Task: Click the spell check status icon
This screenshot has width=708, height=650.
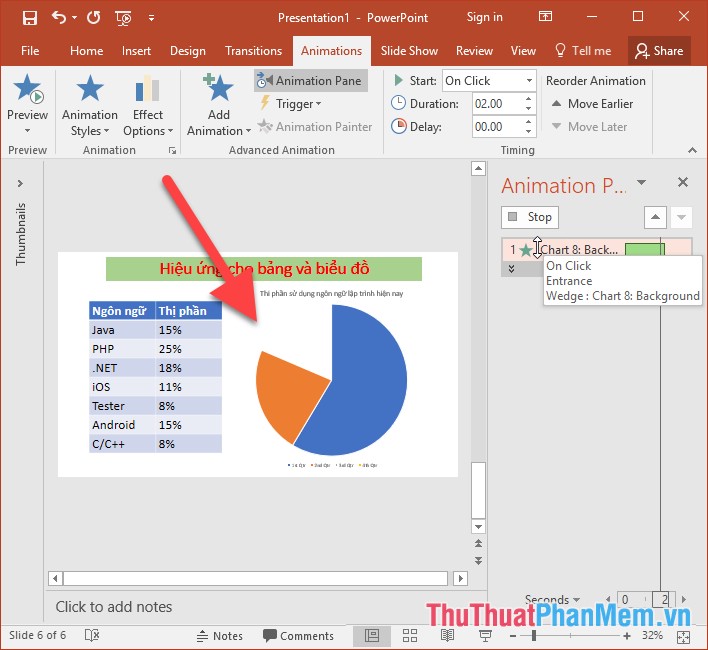Action: click(92, 636)
